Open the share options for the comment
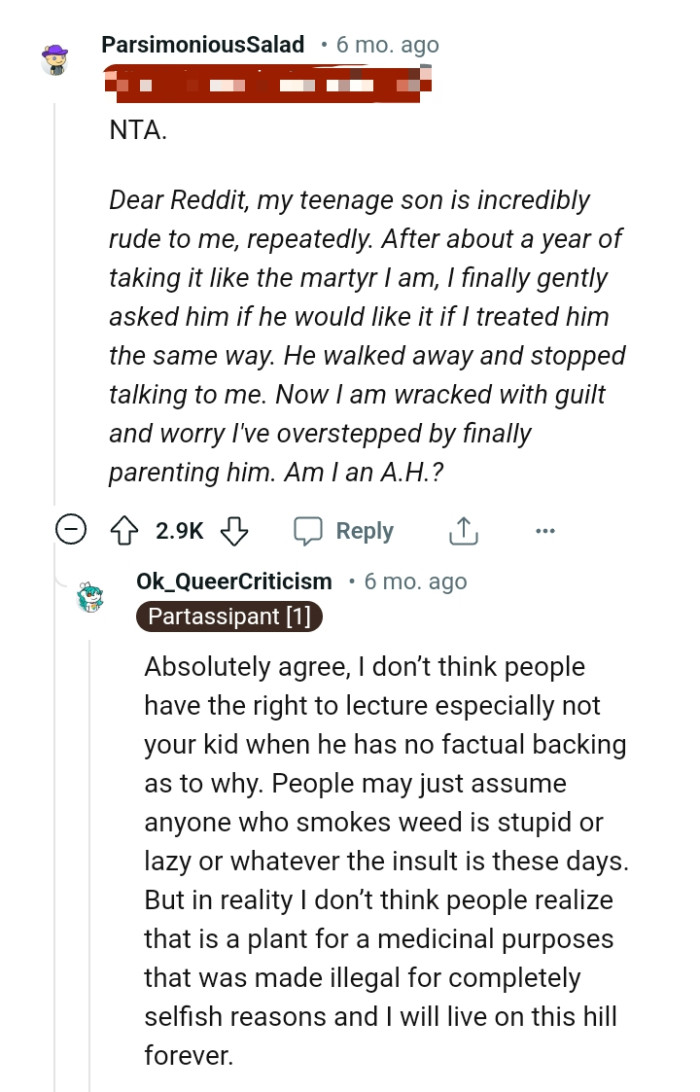The height and width of the screenshot is (1092, 700). click(463, 530)
